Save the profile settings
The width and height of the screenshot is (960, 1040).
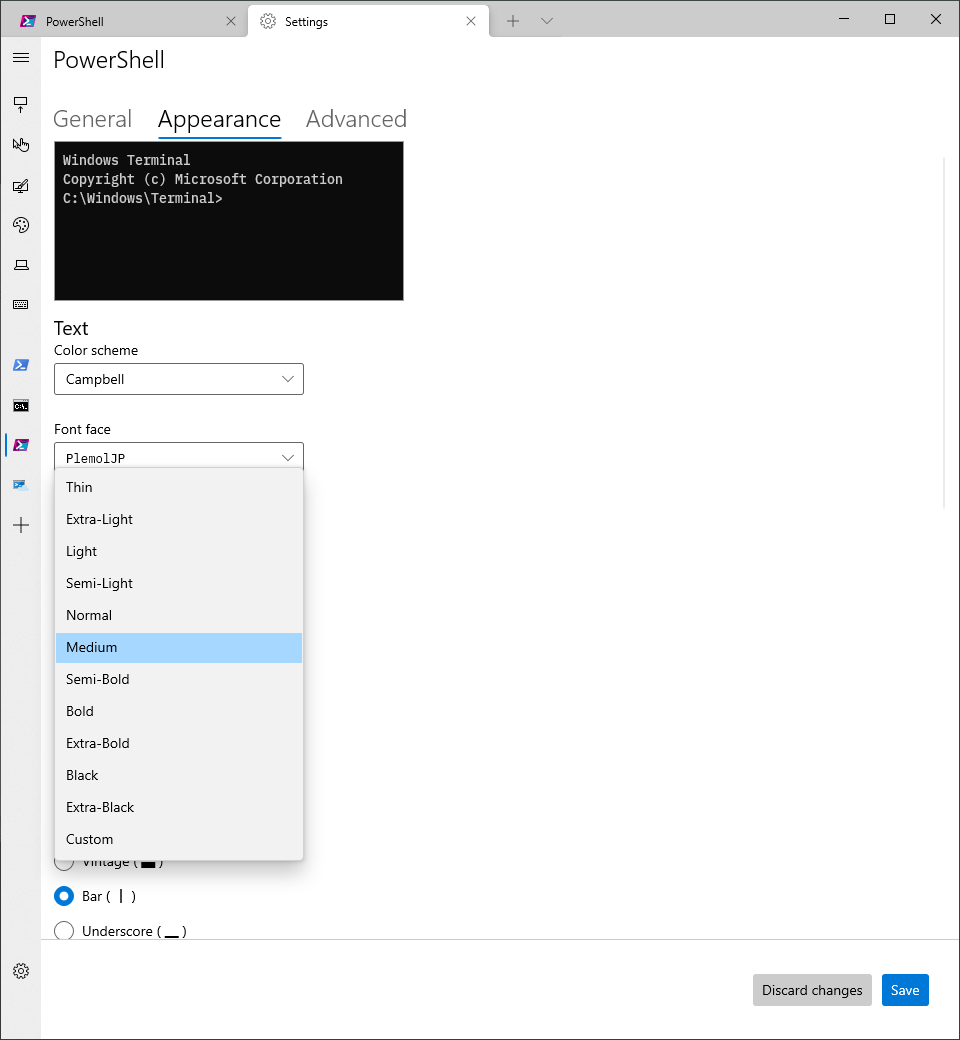click(905, 990)
